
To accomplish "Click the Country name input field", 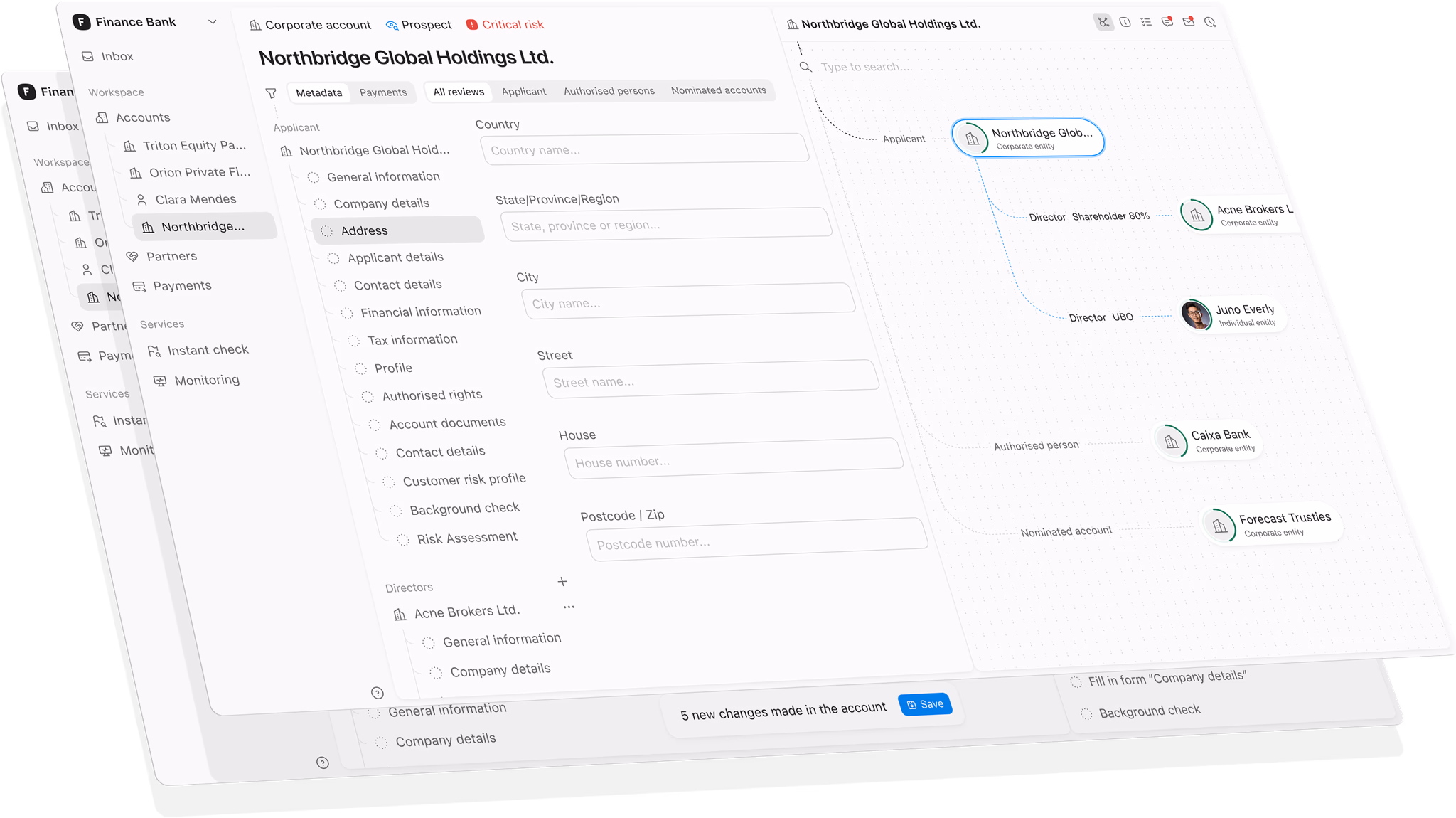I will pos(645,149).
